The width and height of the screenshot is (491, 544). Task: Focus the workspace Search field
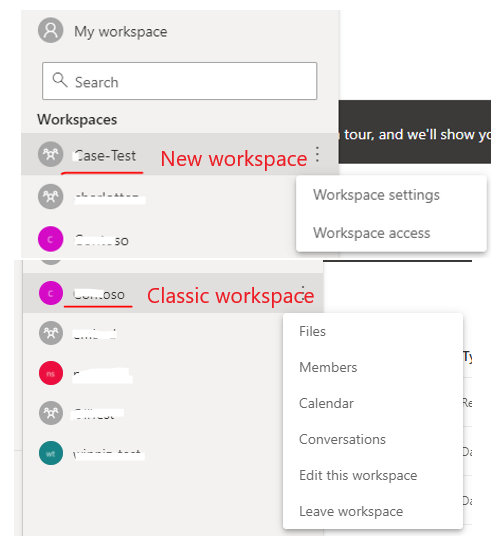179,81
